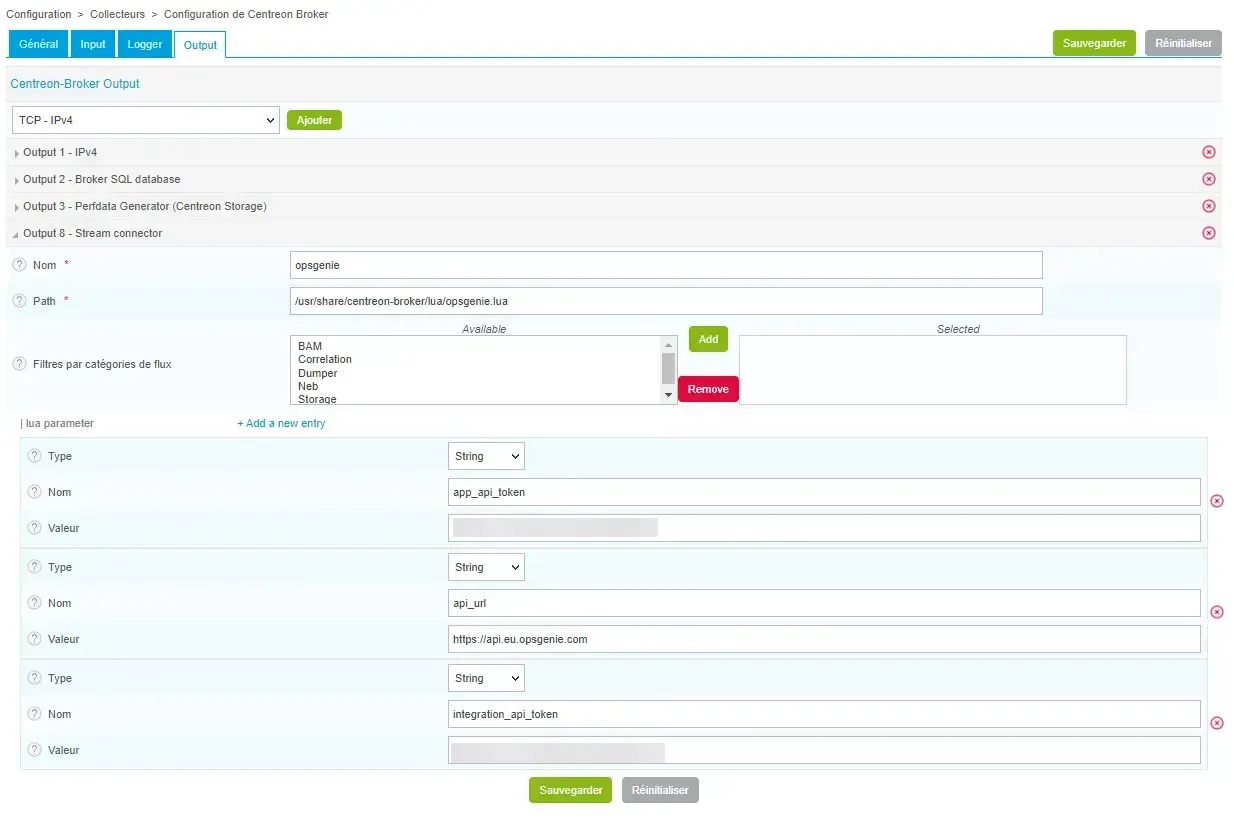Select Neb in the Available list
Image resolution: width=1234 pixels, height=819 pixels.
point(308,386)
